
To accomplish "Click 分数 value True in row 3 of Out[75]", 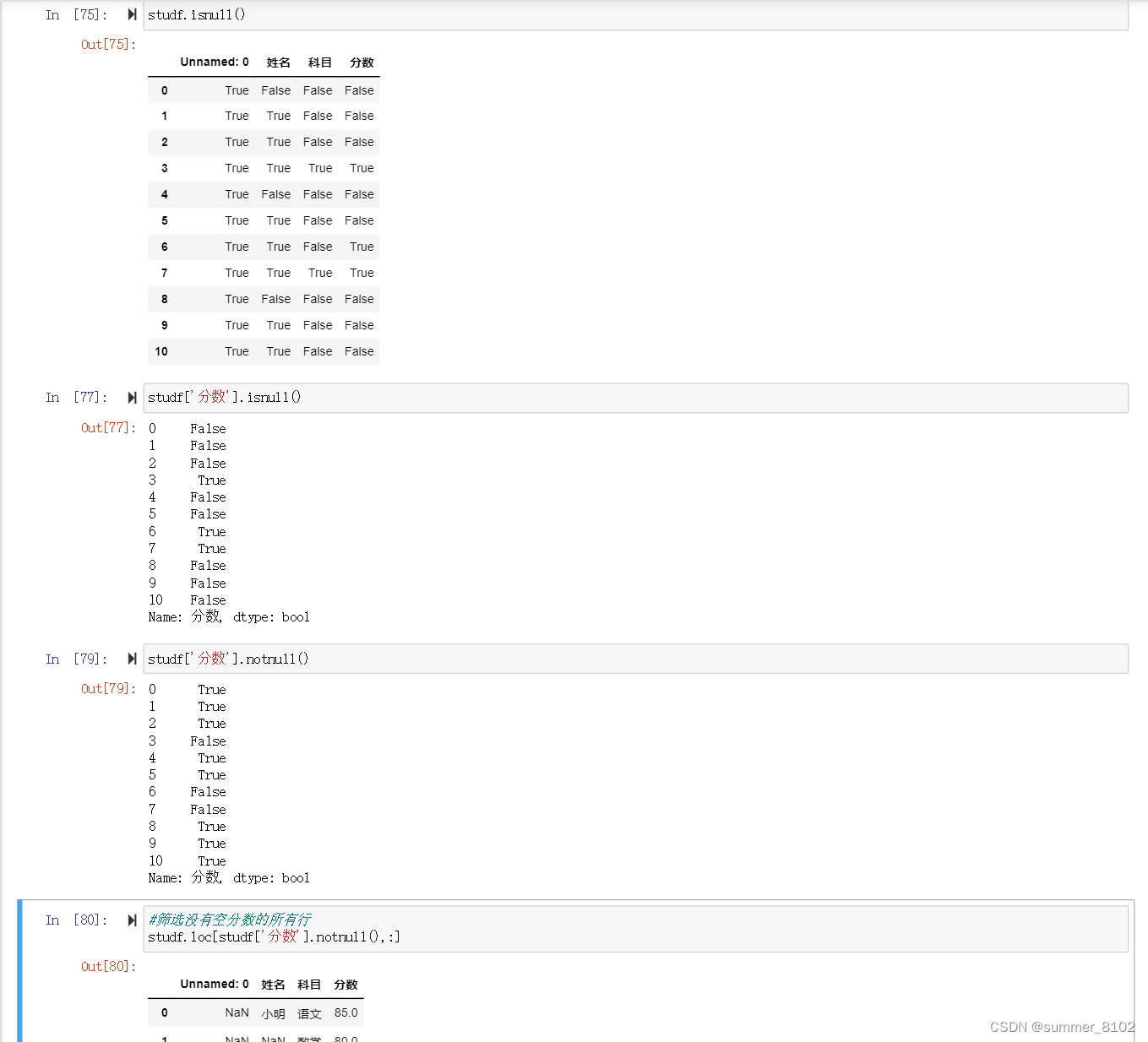I will click(362, 168).
